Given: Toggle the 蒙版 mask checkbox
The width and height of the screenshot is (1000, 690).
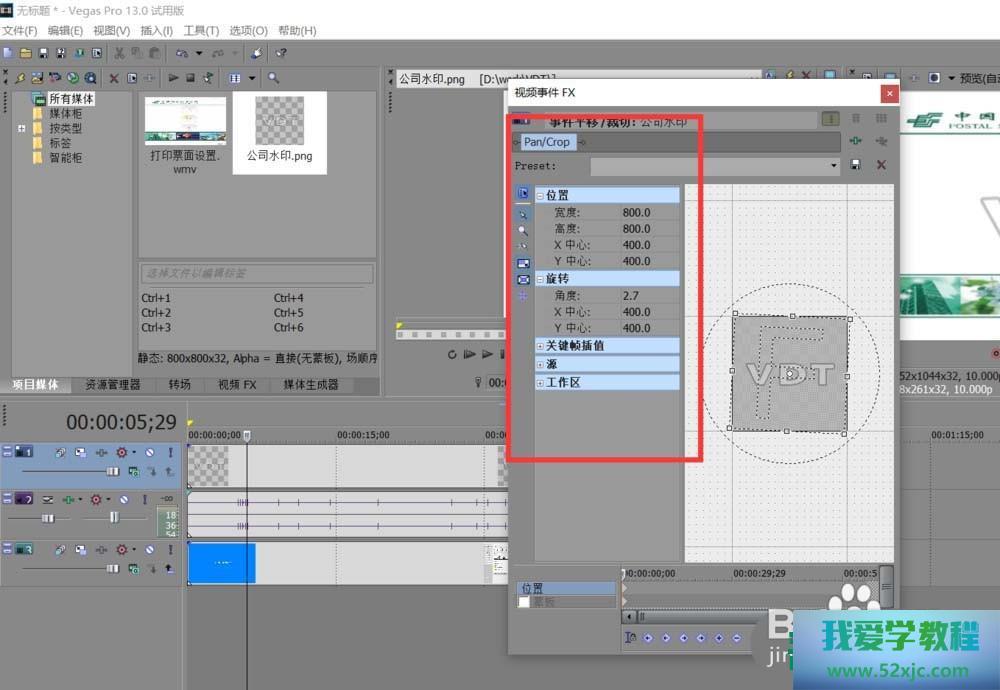Looking at the screenshot, I should pos(523,602).
